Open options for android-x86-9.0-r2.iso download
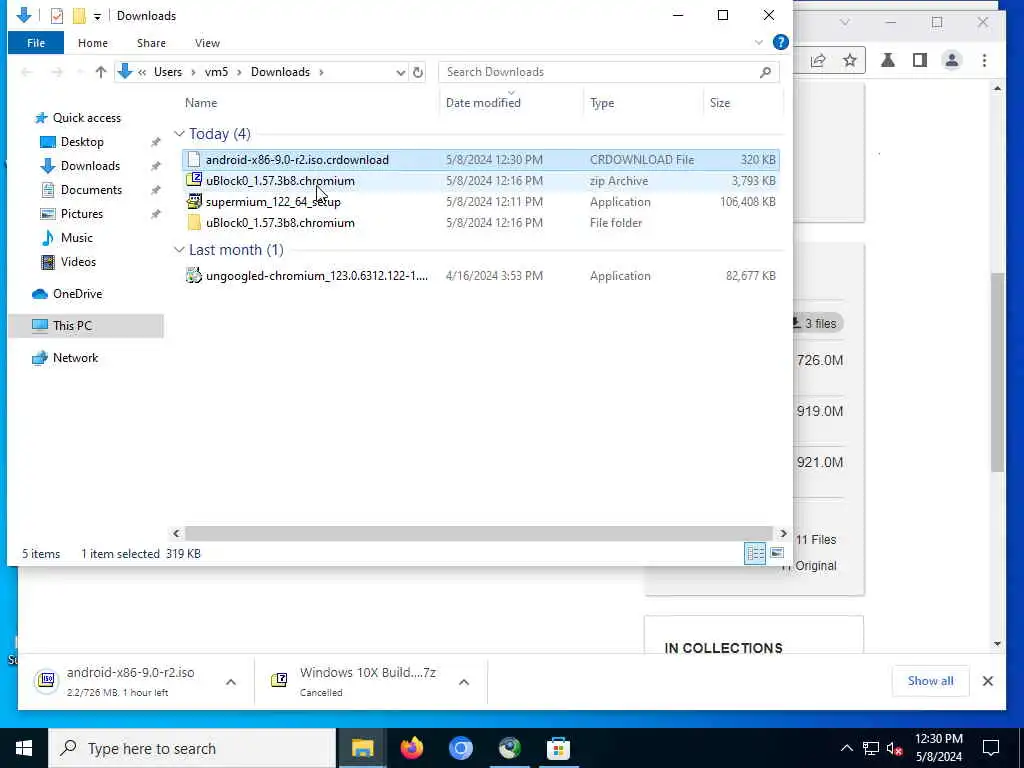Image resolution: width=1024 pixels, height=768 pixels. 231,682
